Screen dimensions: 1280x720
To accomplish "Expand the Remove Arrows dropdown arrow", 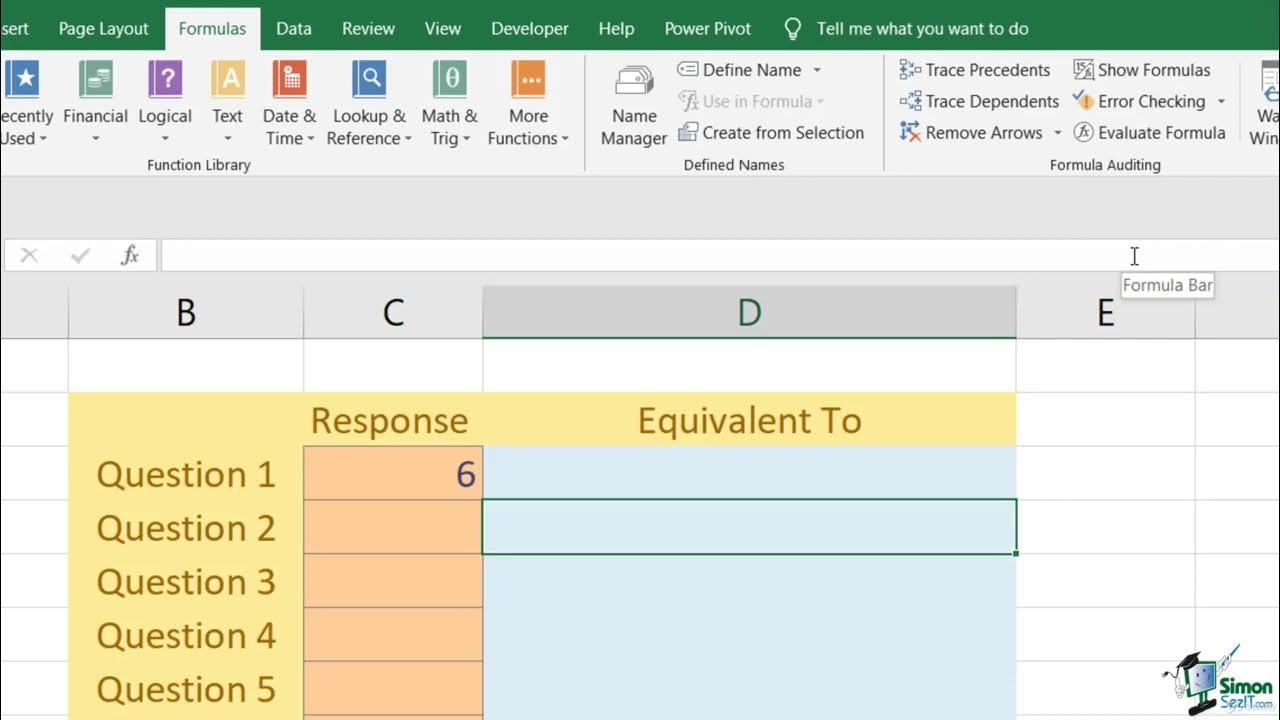I will [1057, 133].
